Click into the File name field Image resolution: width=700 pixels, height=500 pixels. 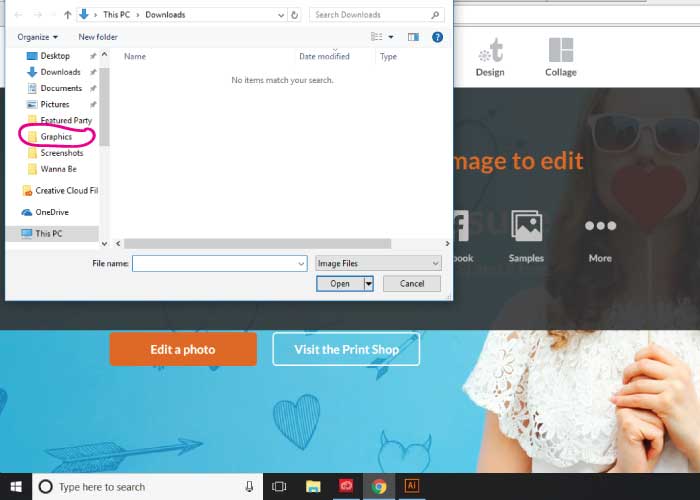[x=219, y=263]
